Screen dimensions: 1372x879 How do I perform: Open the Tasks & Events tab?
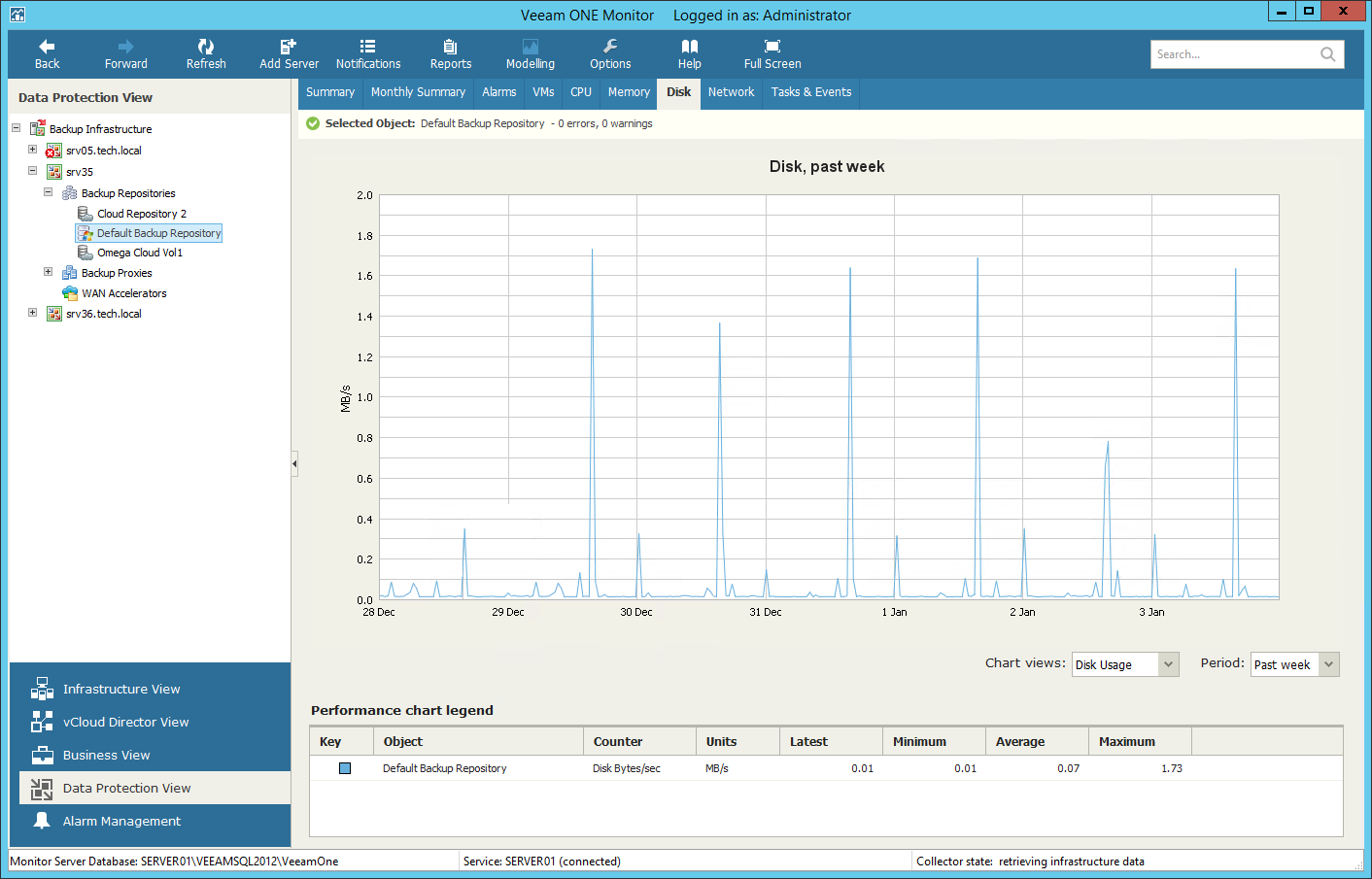811,92
